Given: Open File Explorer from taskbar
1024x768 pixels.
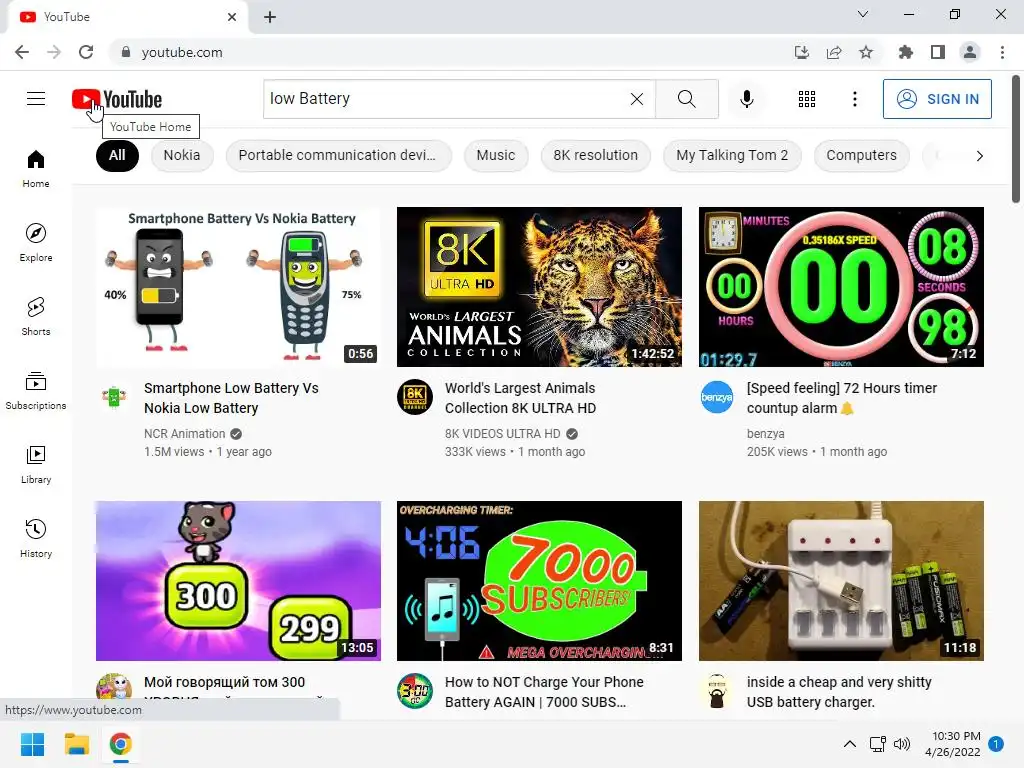Looking at the screenshot, I should click(x=76, y=744).
